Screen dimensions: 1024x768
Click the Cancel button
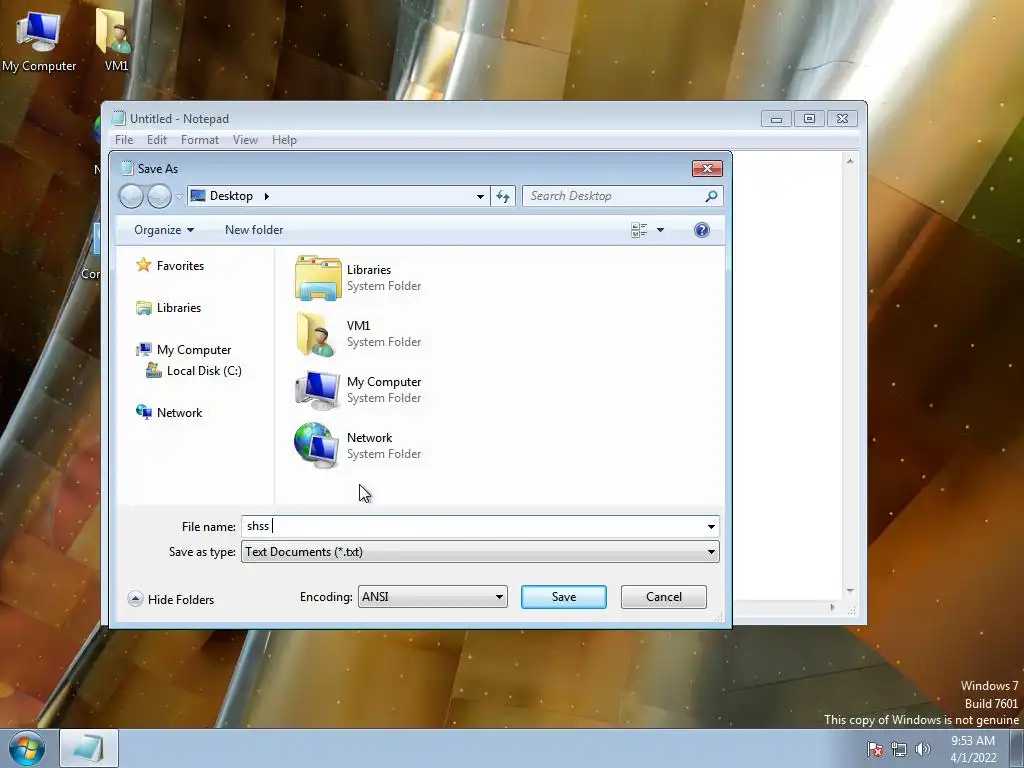tap(664, 597)
